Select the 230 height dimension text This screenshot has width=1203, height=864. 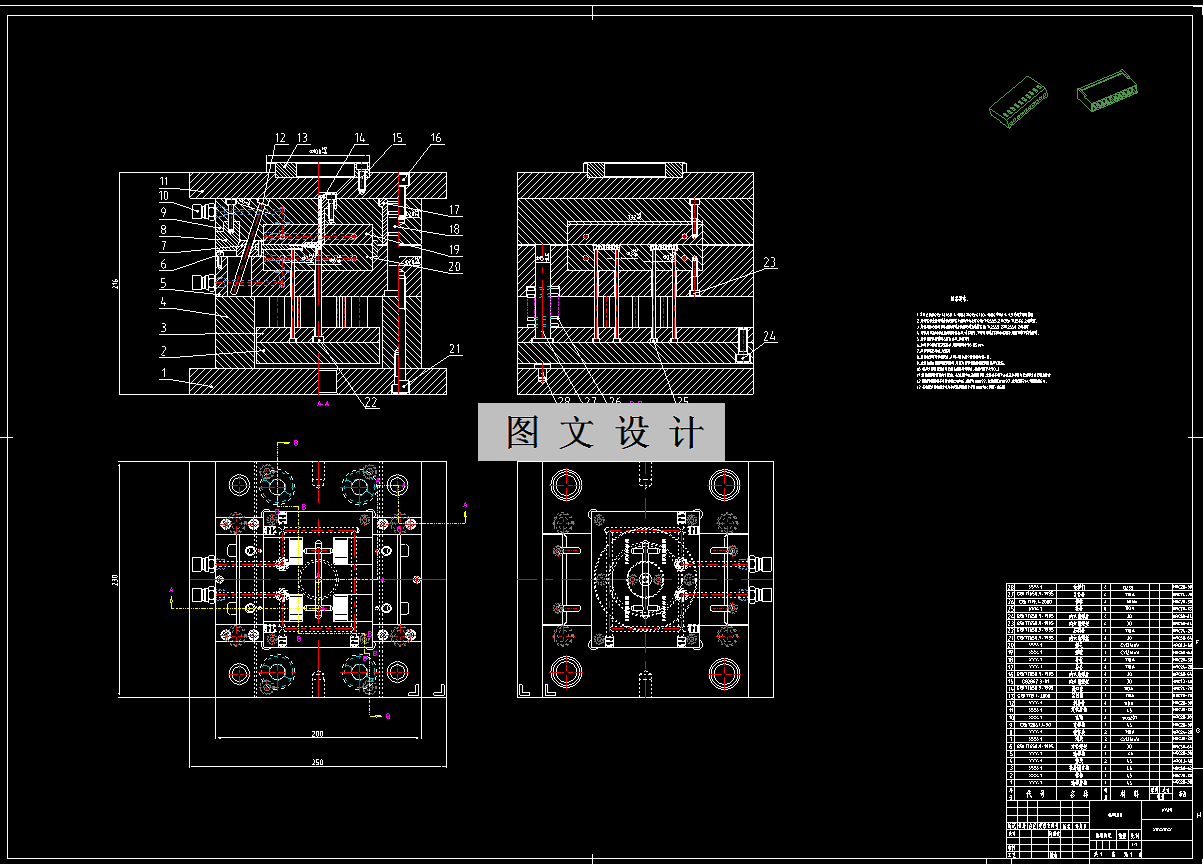(x=114, y=580)
